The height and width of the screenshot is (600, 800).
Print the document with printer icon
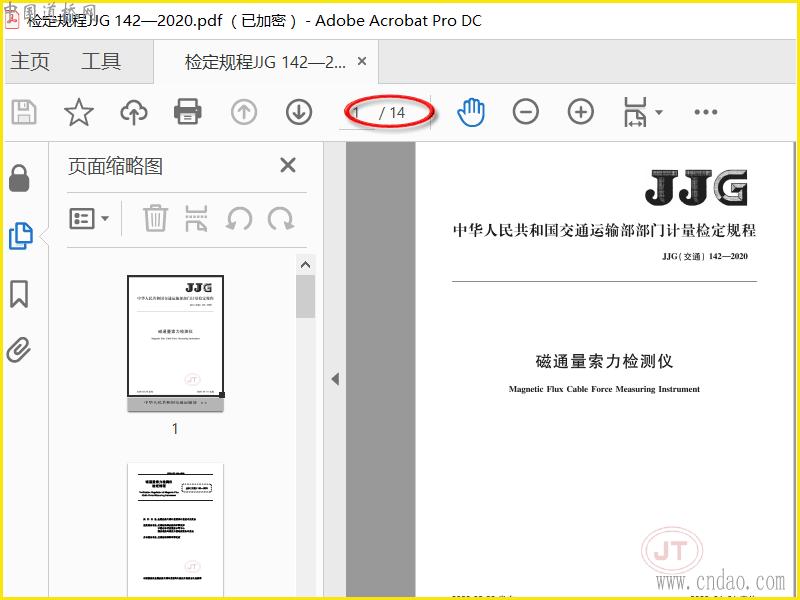click(x=188, y=112)
